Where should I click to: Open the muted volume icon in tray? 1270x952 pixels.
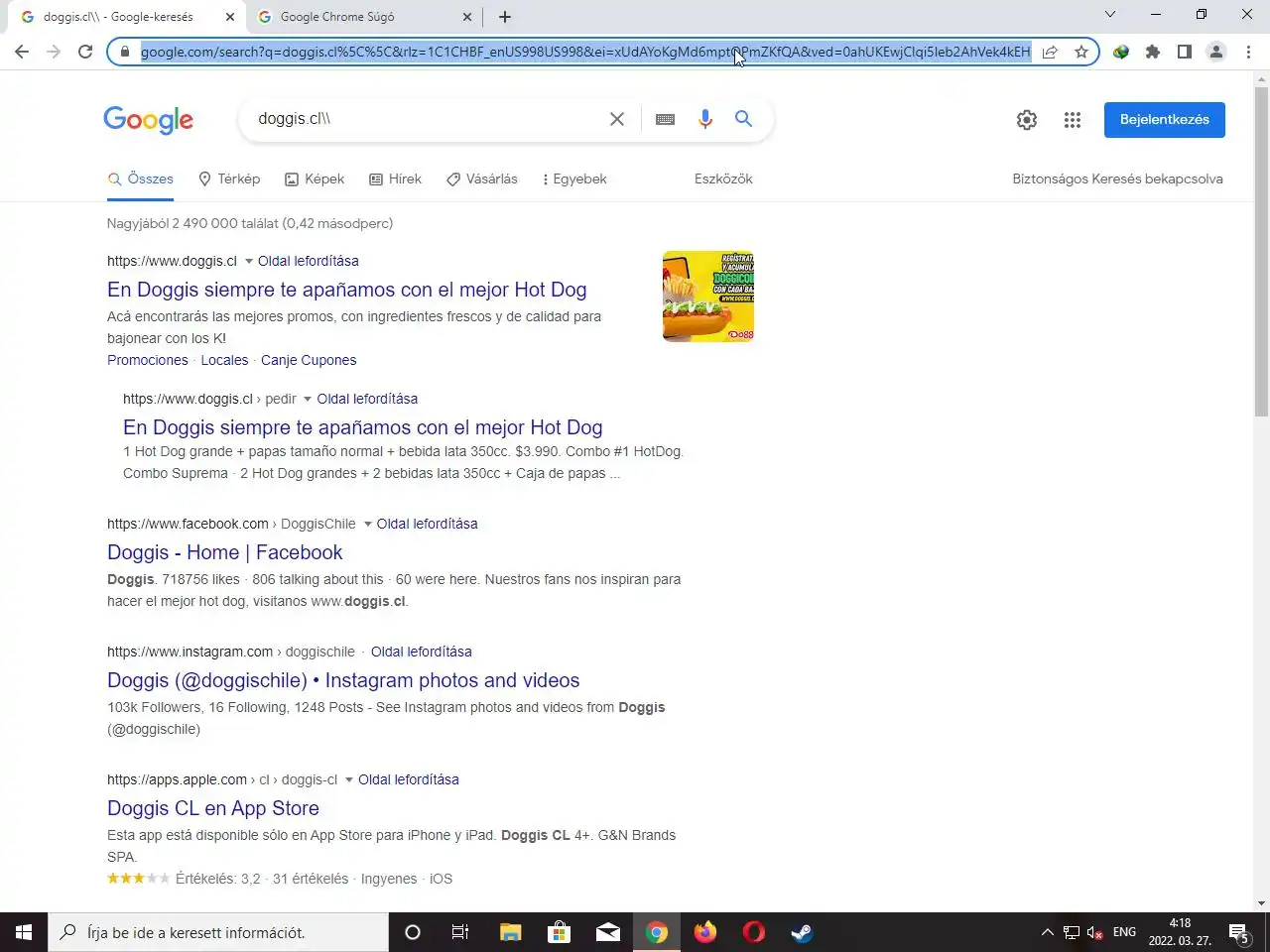[1095, 932]
